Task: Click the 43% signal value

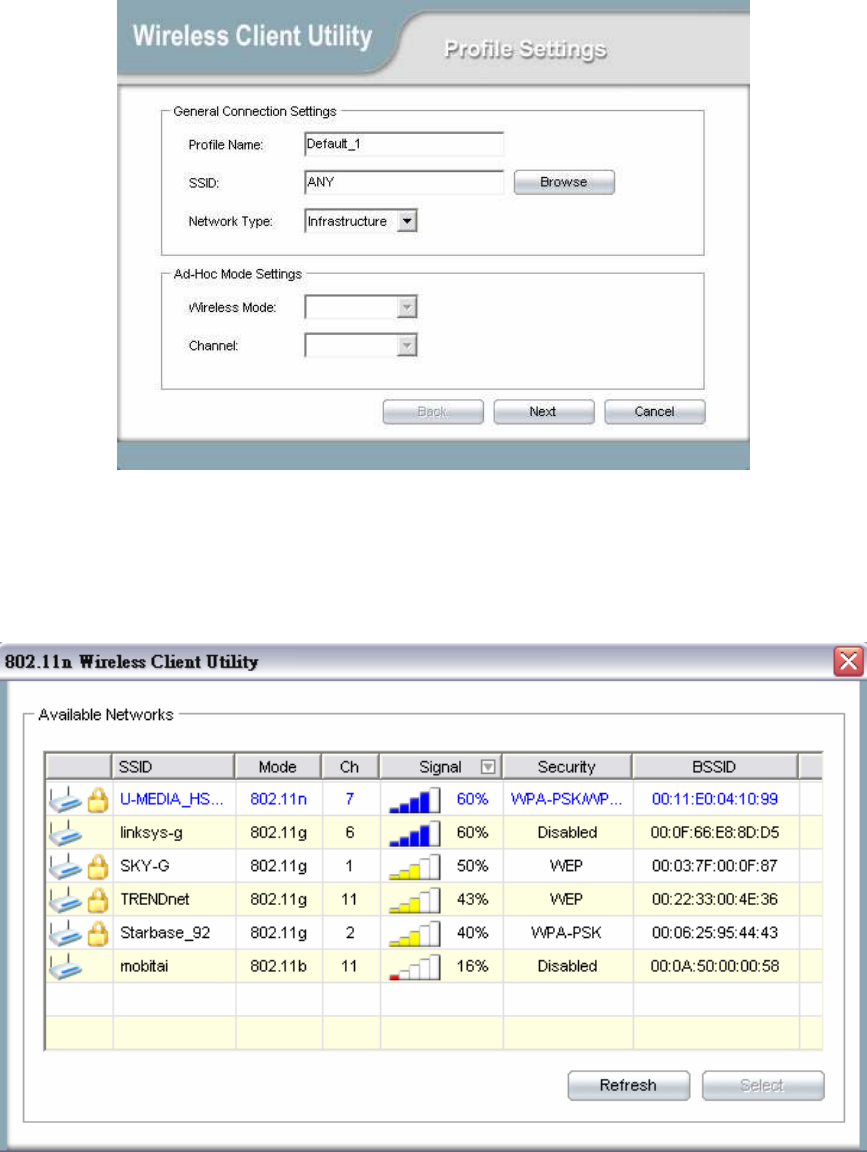Action: (472, 900)
